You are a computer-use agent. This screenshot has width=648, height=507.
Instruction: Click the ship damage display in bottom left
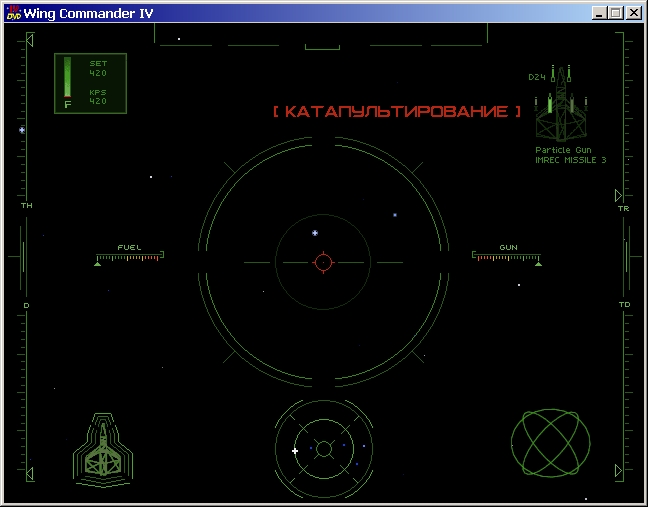[x=103, y=450]
